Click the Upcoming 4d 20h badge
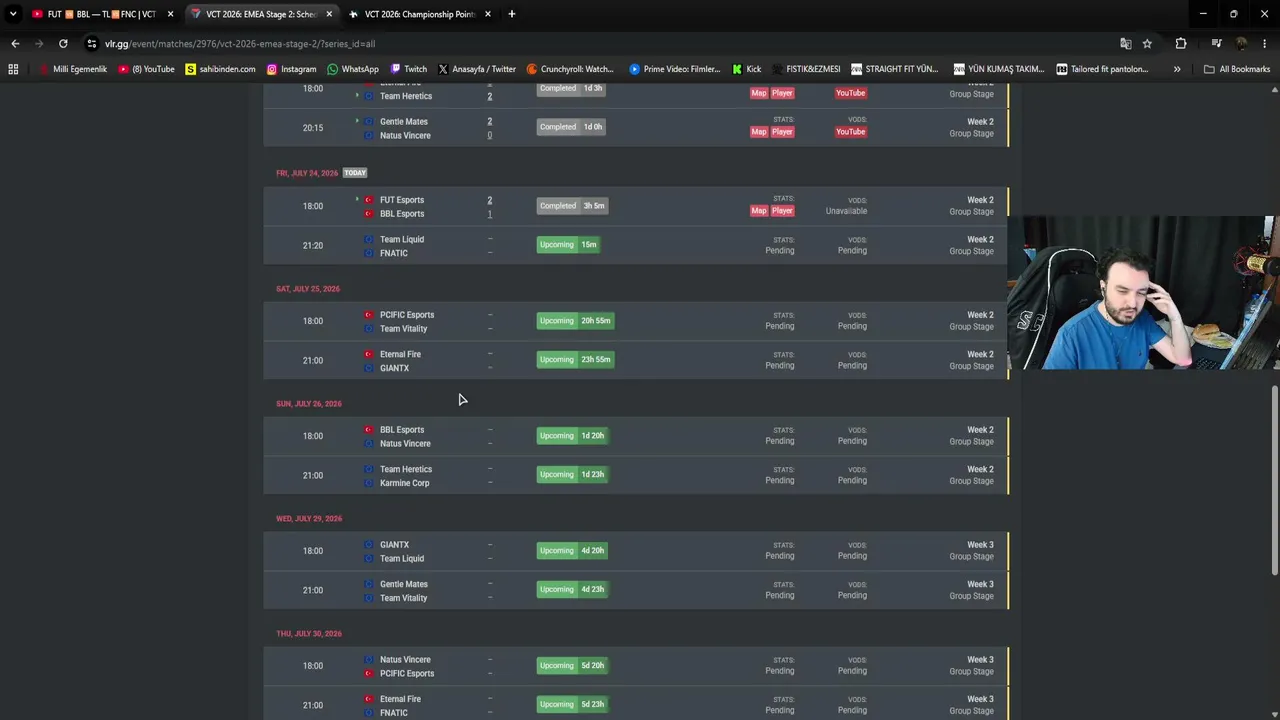Image resolution: width=1280 pixels, height=720 pixels. tap(572, 551)
